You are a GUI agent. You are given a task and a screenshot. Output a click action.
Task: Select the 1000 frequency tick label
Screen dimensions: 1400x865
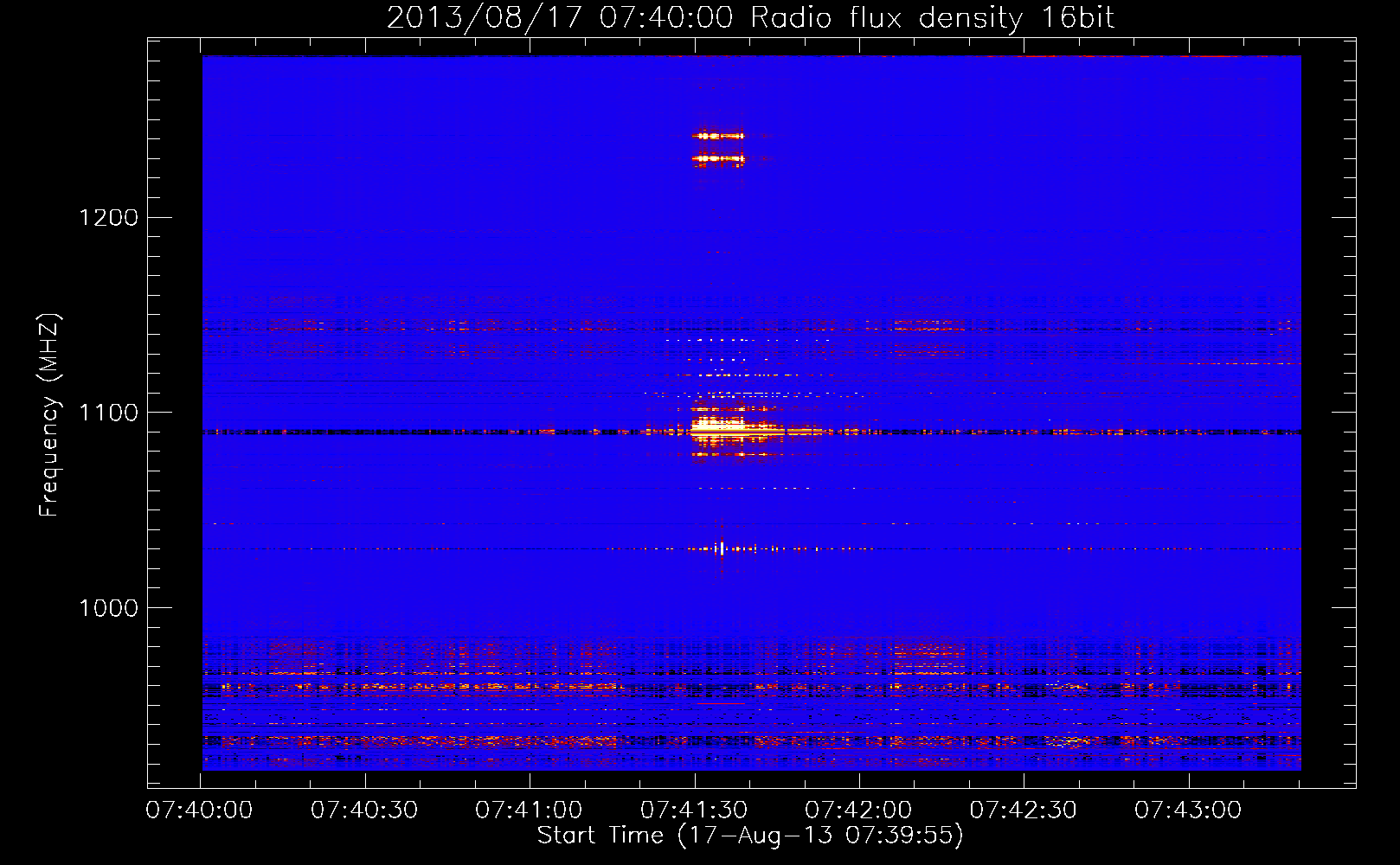pos(108,608)
